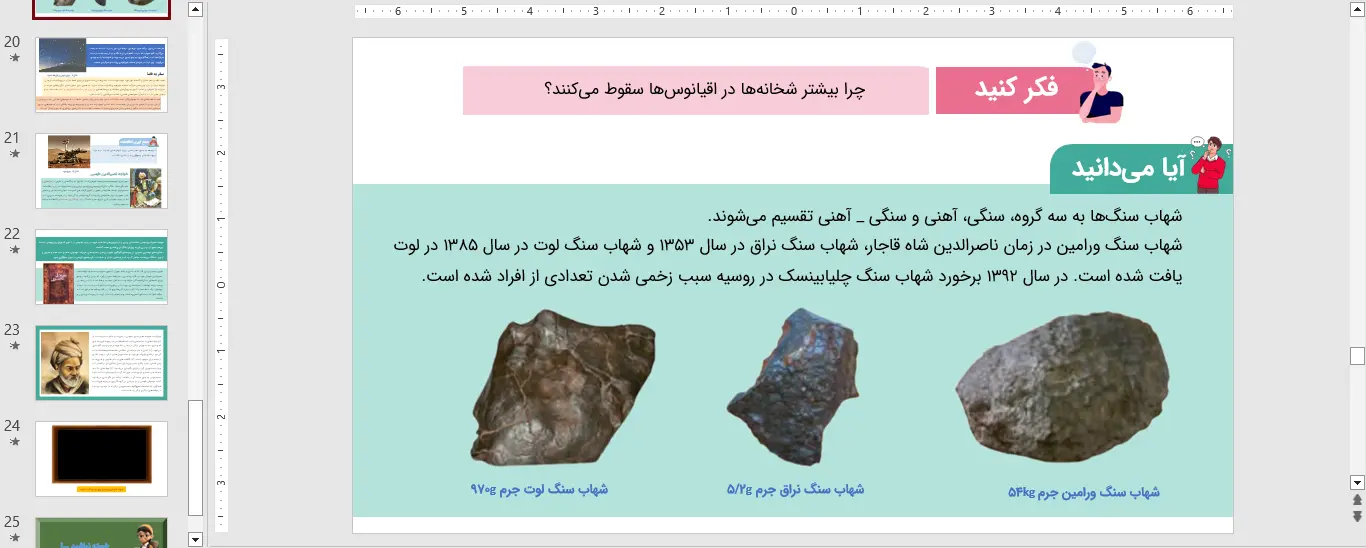
Task: Click thumbnail pane scroll up arrow
Action: 195,10
